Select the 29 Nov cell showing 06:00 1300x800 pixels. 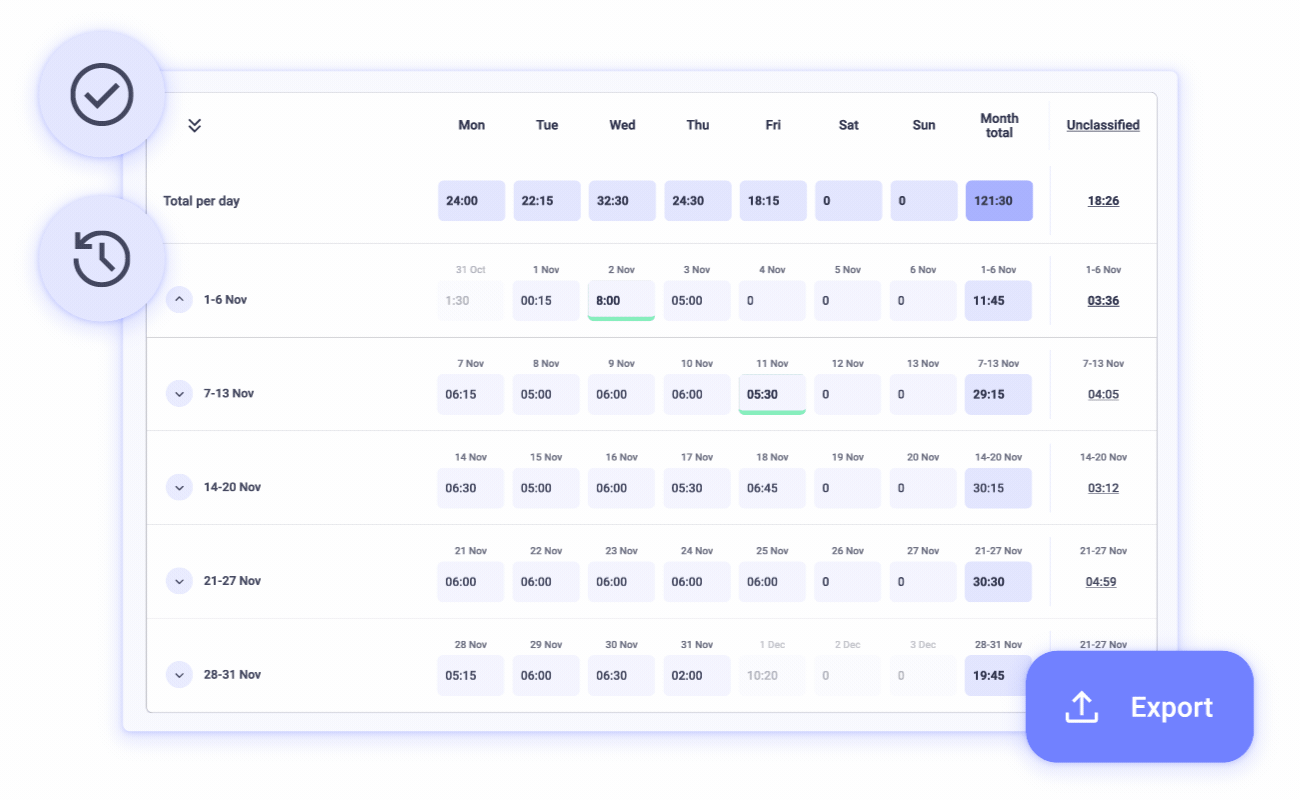click(546, 676)
